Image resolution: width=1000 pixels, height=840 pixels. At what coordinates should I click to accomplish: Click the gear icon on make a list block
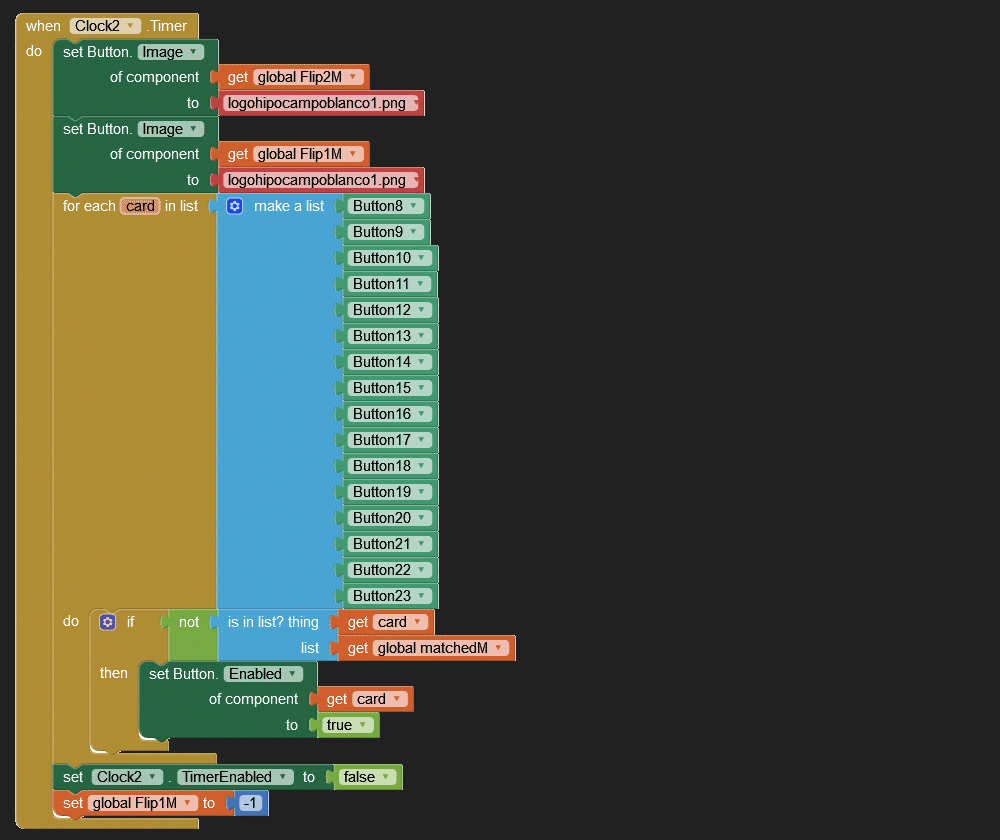tap(234, 206)
